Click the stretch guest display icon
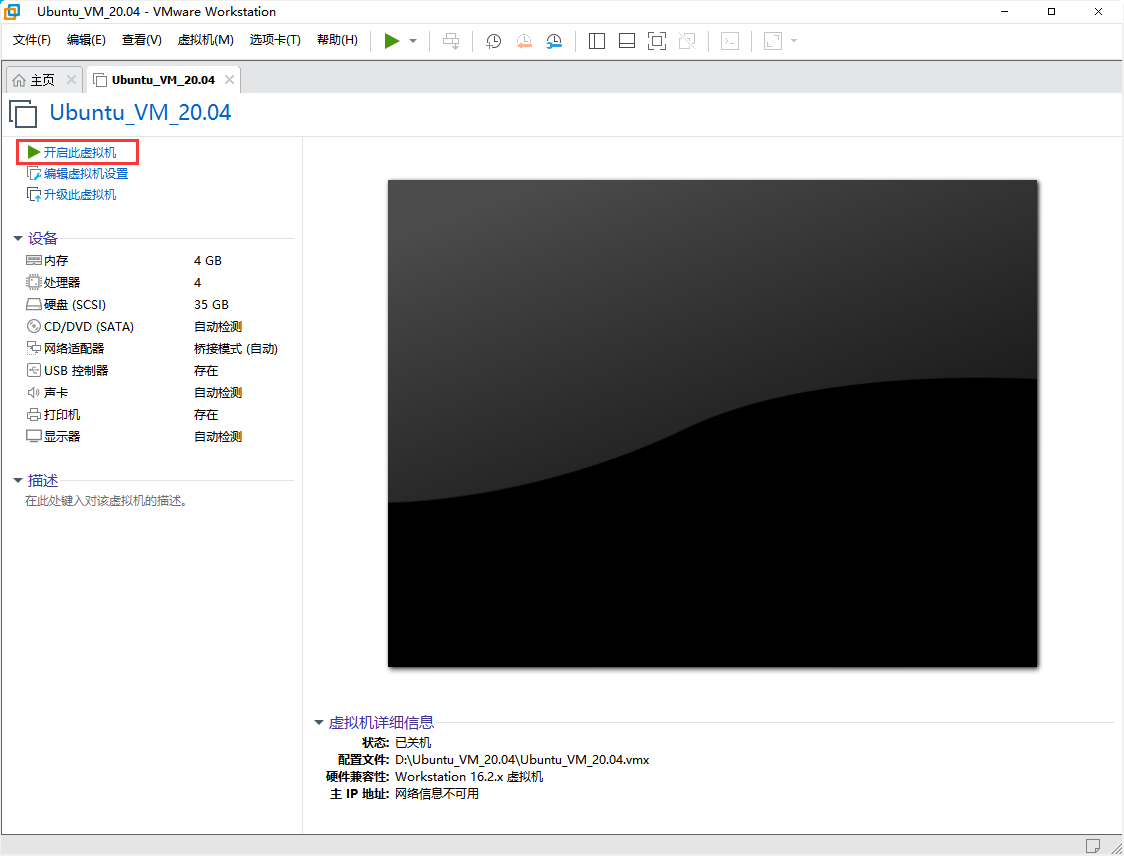 tap(773, 41)
